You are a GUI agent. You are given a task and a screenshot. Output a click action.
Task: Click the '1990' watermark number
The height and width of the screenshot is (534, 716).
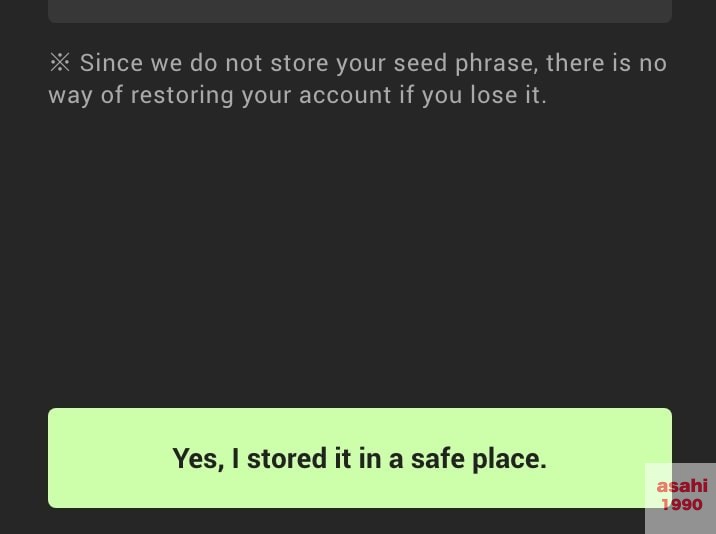[x=682, y=504]
